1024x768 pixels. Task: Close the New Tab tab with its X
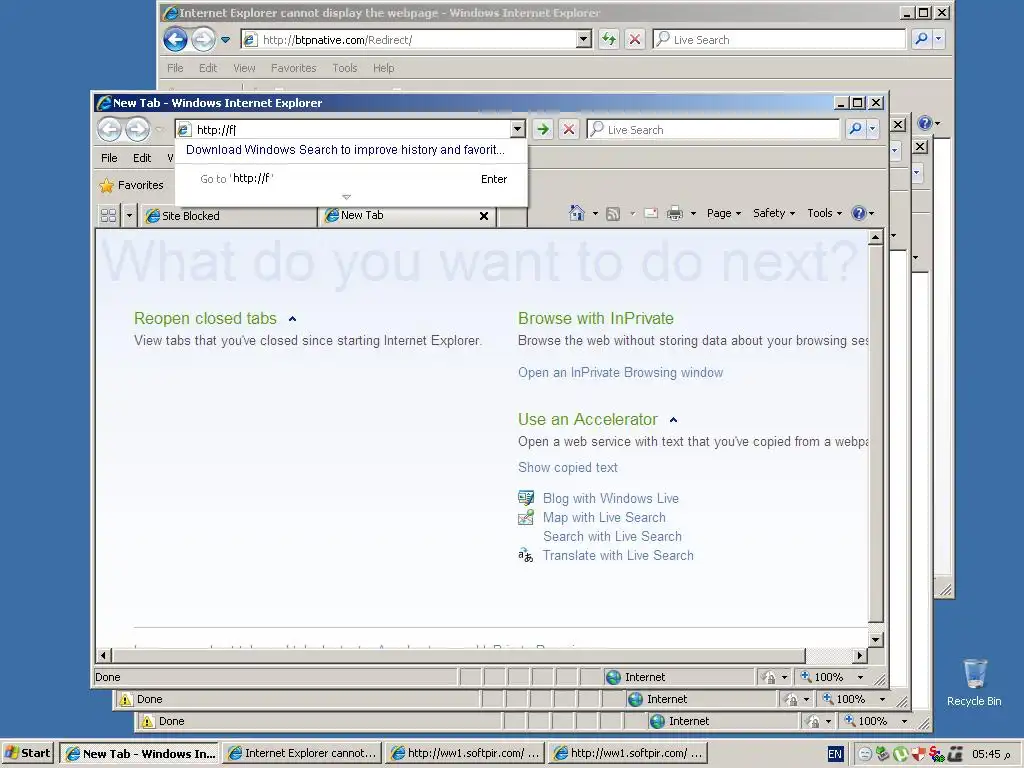coord(484,216)
